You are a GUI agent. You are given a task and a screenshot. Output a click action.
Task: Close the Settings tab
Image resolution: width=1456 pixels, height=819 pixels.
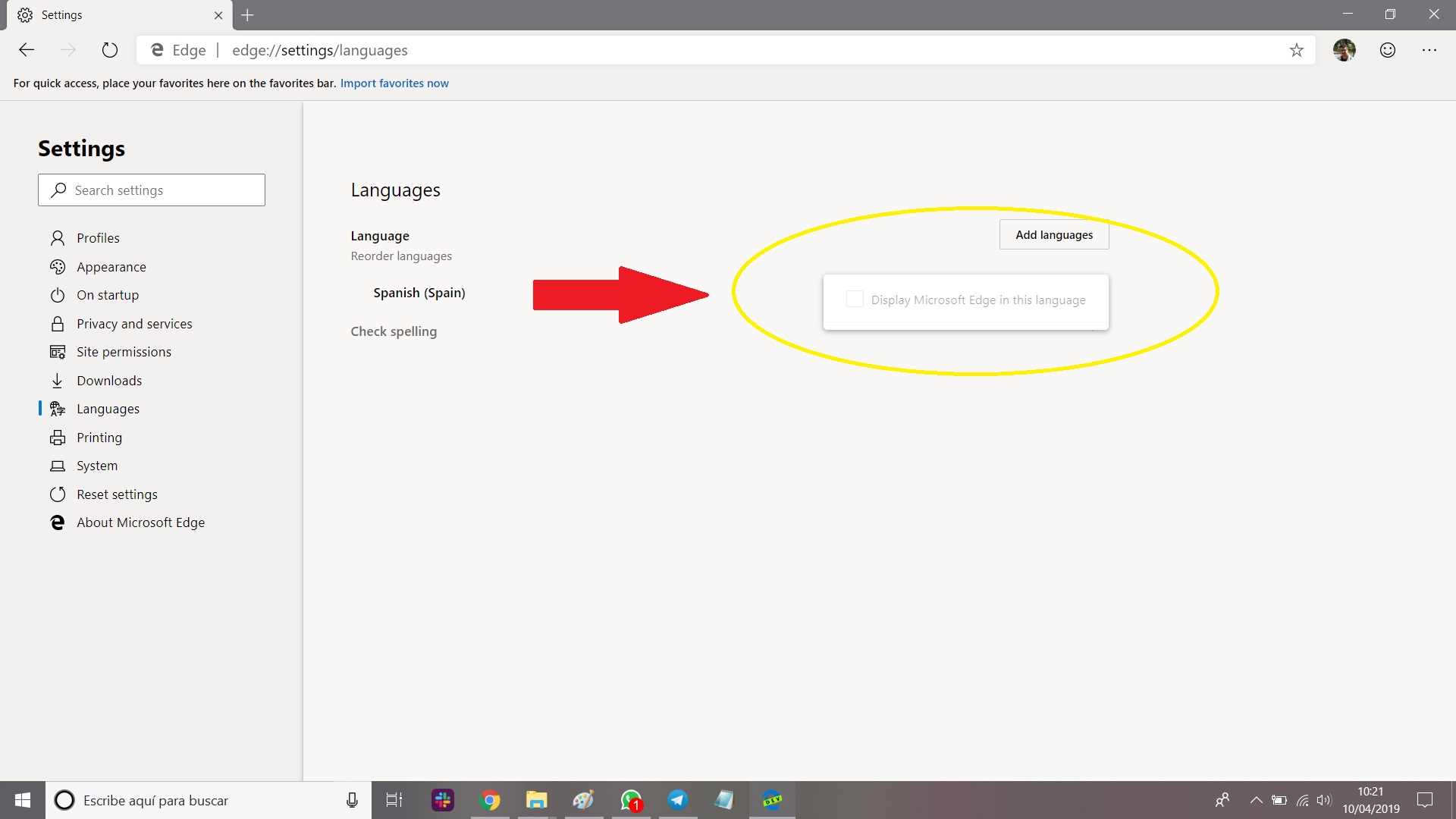(x=218, y=15)
